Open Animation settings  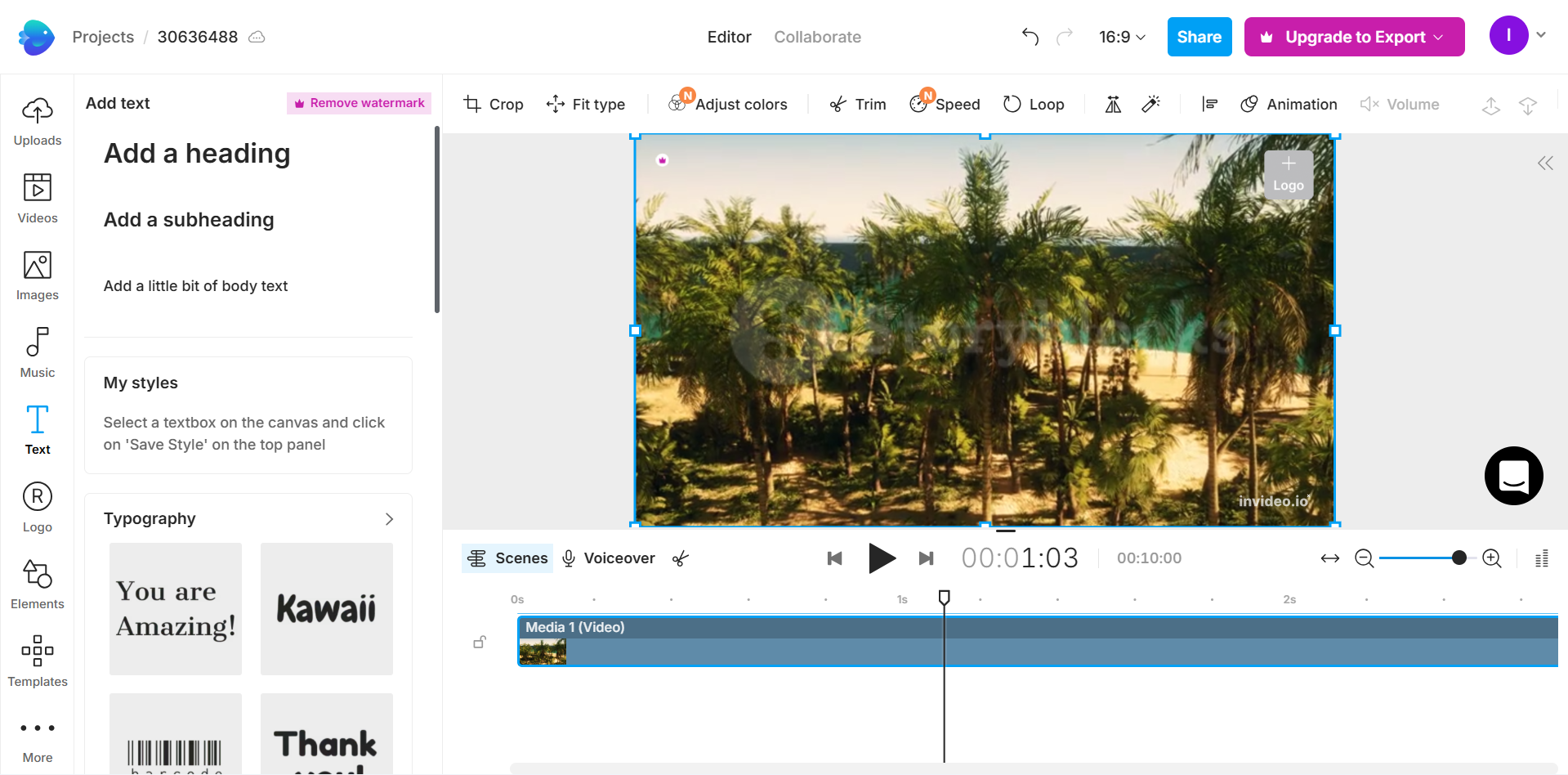pyautogui.click(x=1289, y=104)
